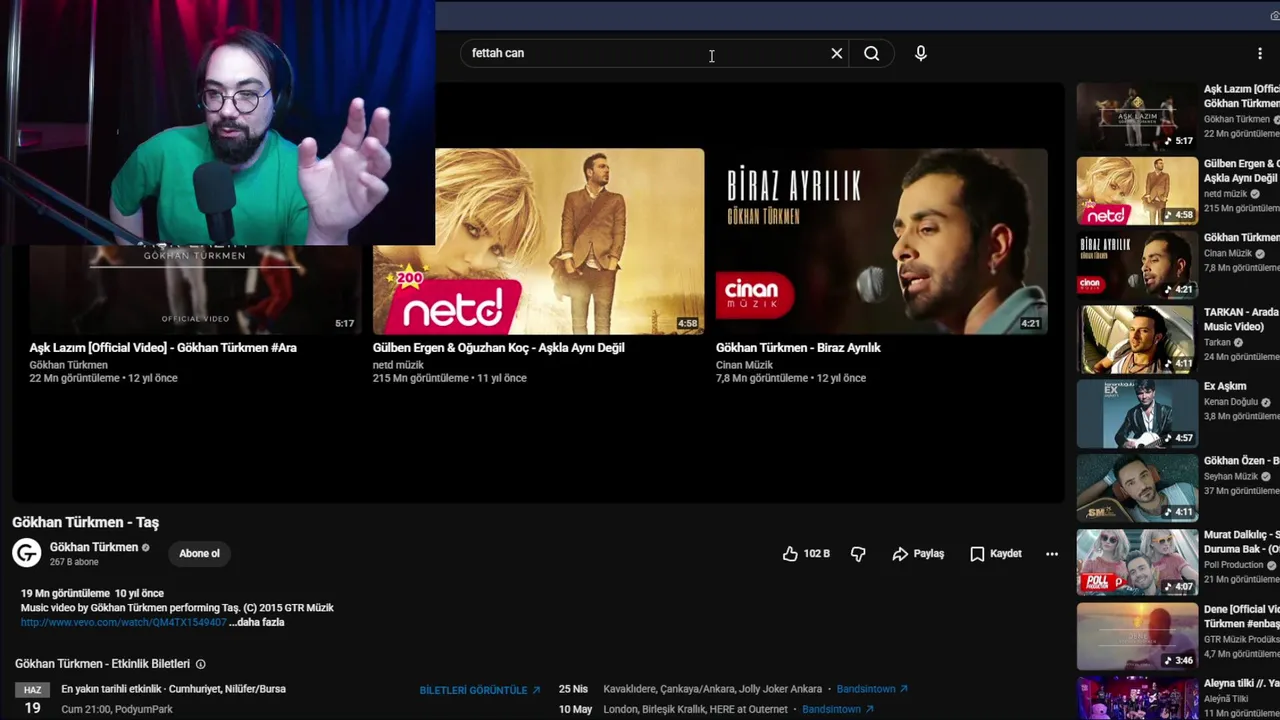
Task: Click 'Gökhan Türkmen - Etkinlik Biletleri' heading
Action: pos(102,664)
